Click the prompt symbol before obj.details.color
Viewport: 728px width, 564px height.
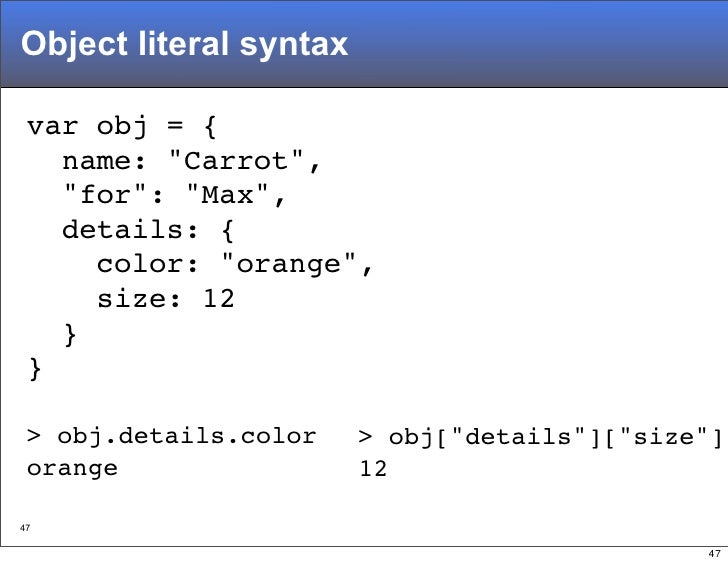pyautogui.click(x=34, y=435)
